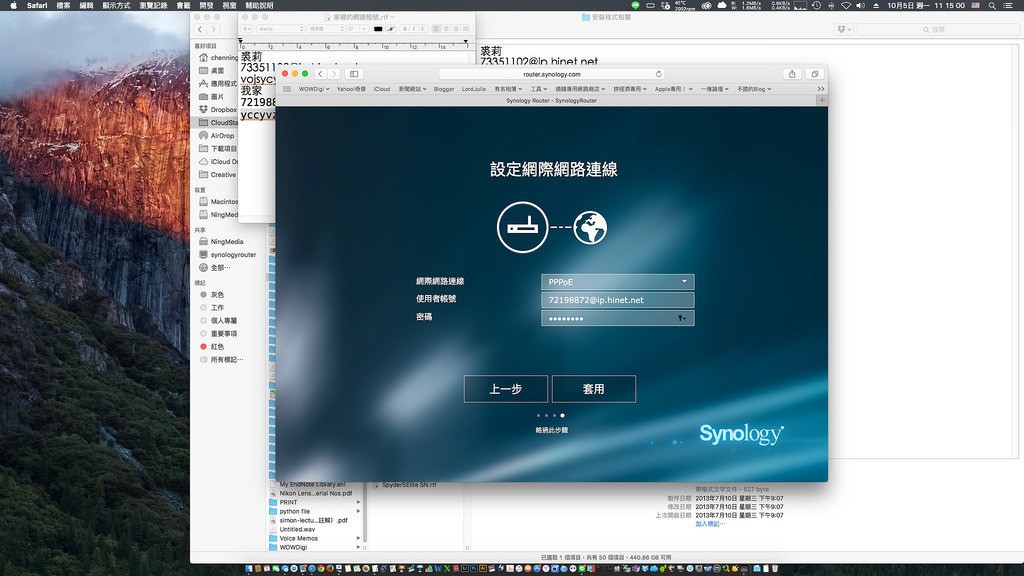Expand the WOWDigi bookmarks folder
The height and width of the screenshot is (576, 1024).
coord(314,89)
